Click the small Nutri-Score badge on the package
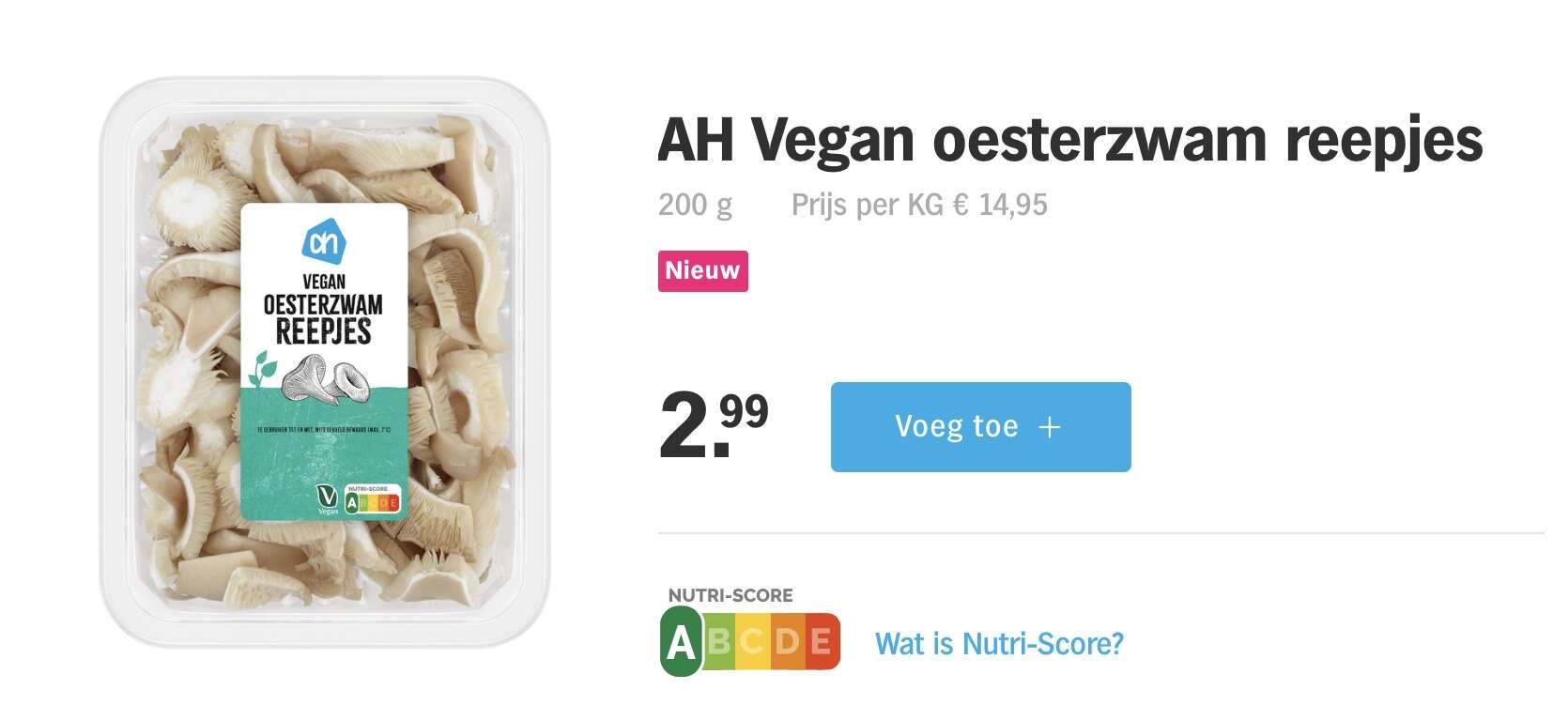 [373, 499]
